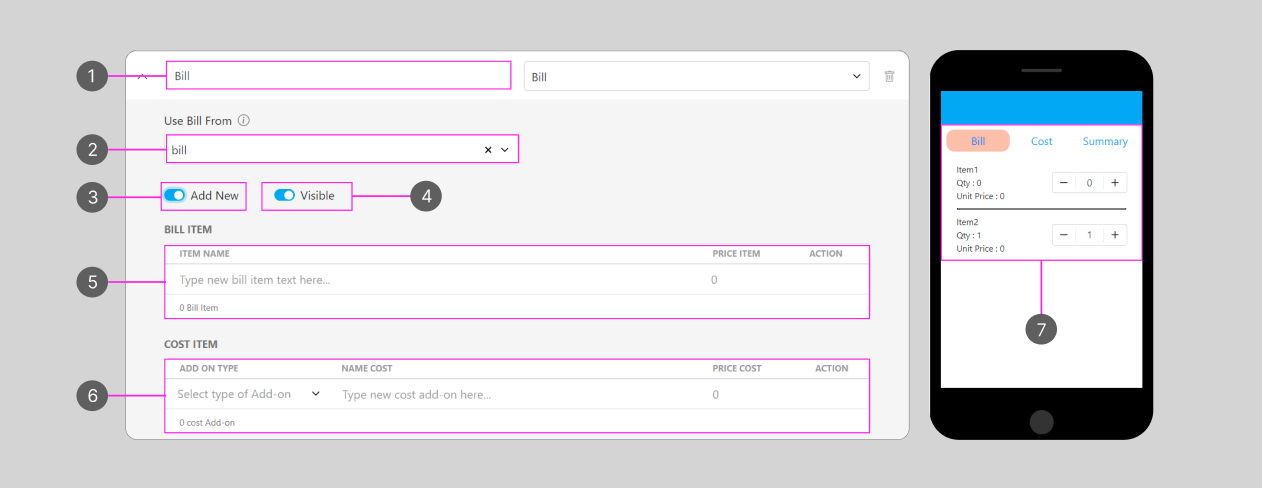Toggle the Add New switch
The image size is (1262, 488).
tap(174, 195)
